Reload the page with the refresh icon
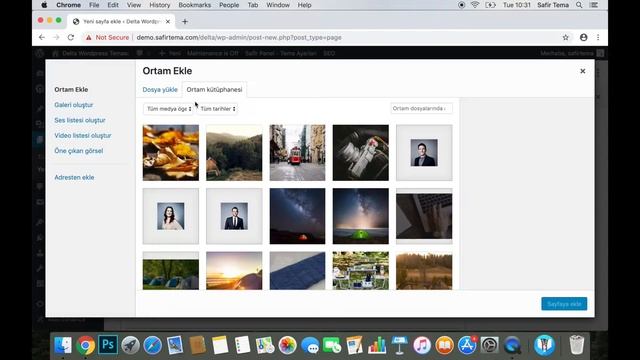 (71, 37)
